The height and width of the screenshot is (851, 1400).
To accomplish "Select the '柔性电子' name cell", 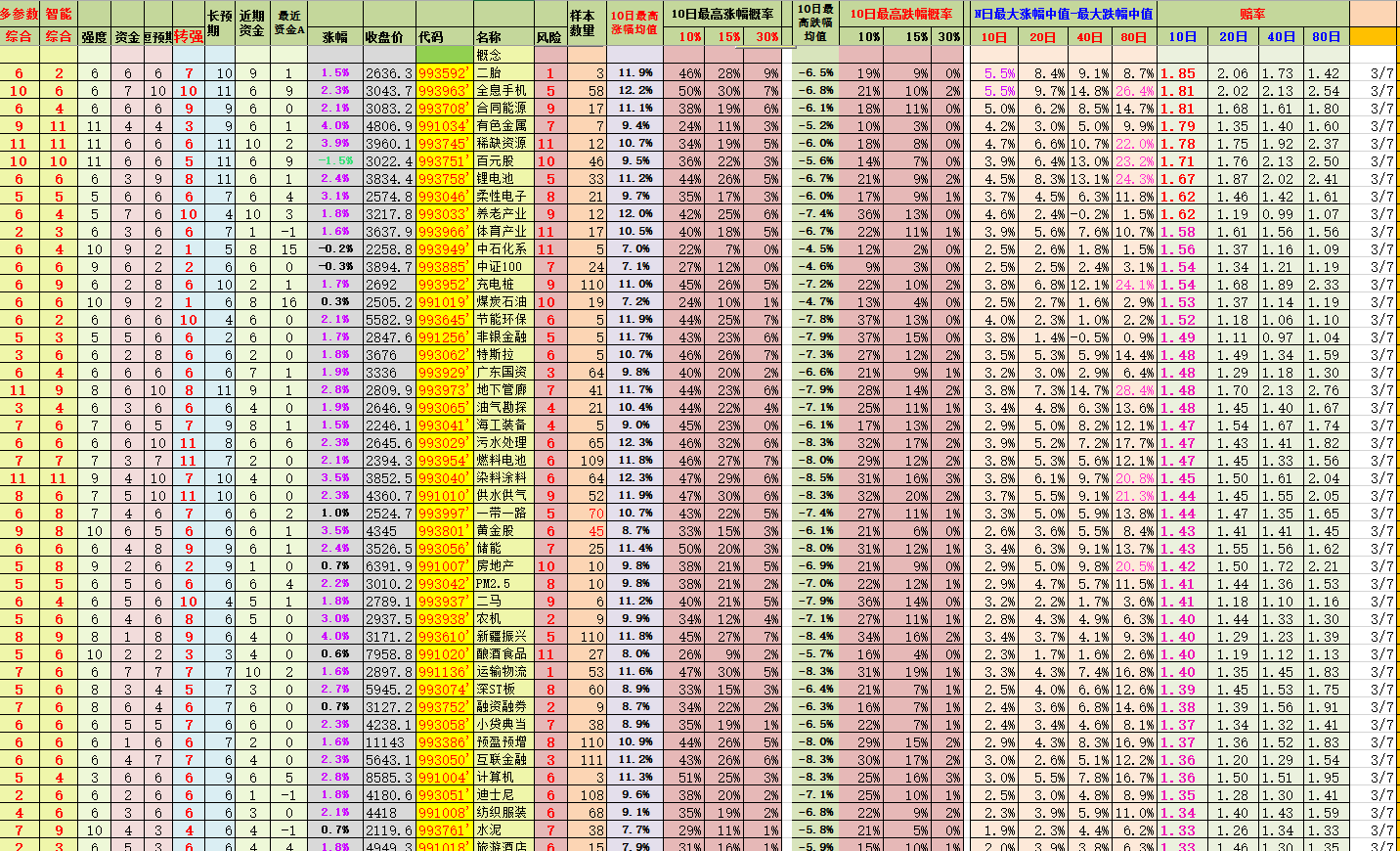I will (503, 197).
